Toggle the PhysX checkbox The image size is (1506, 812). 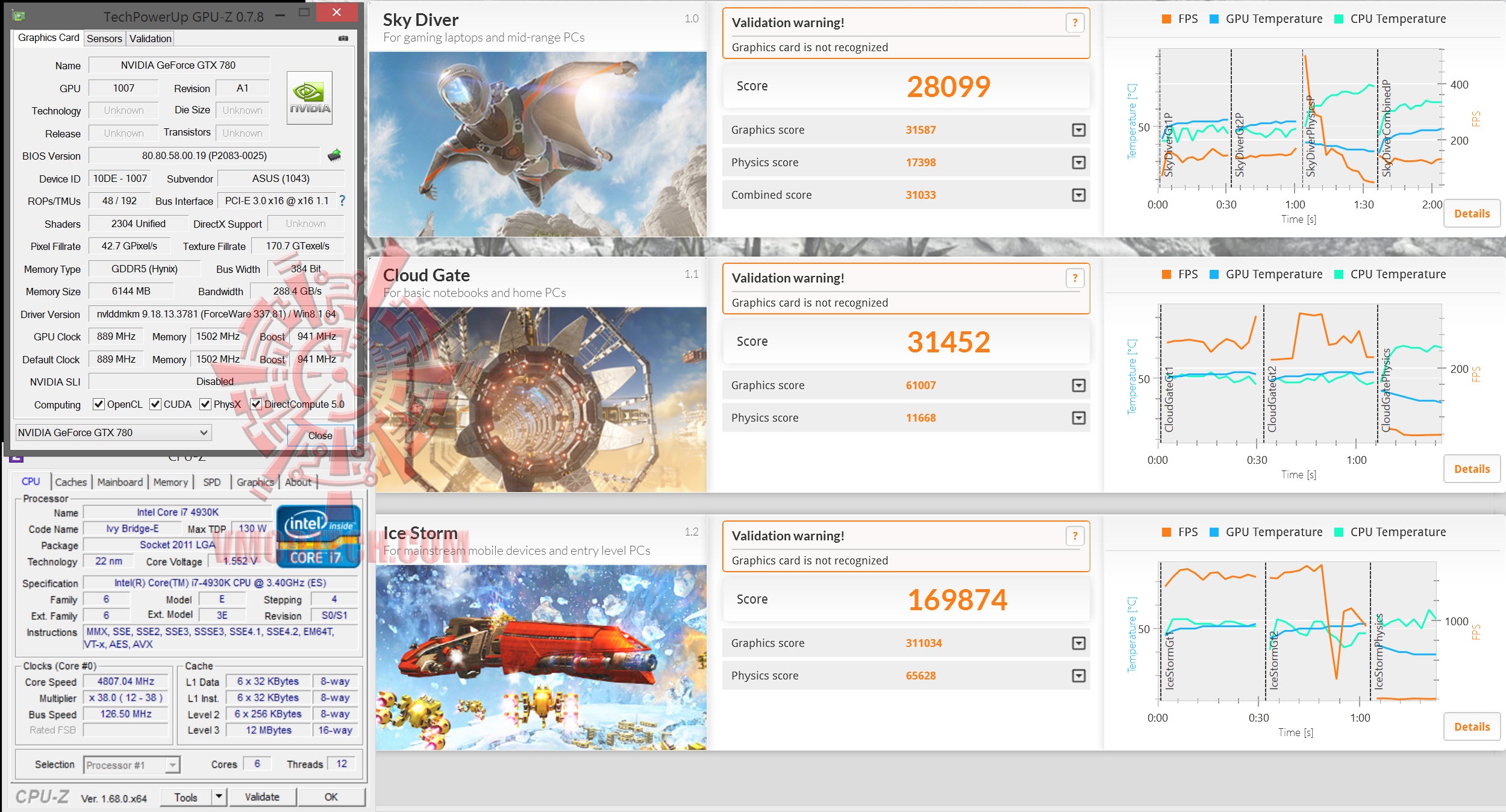(x=205, y=404)
